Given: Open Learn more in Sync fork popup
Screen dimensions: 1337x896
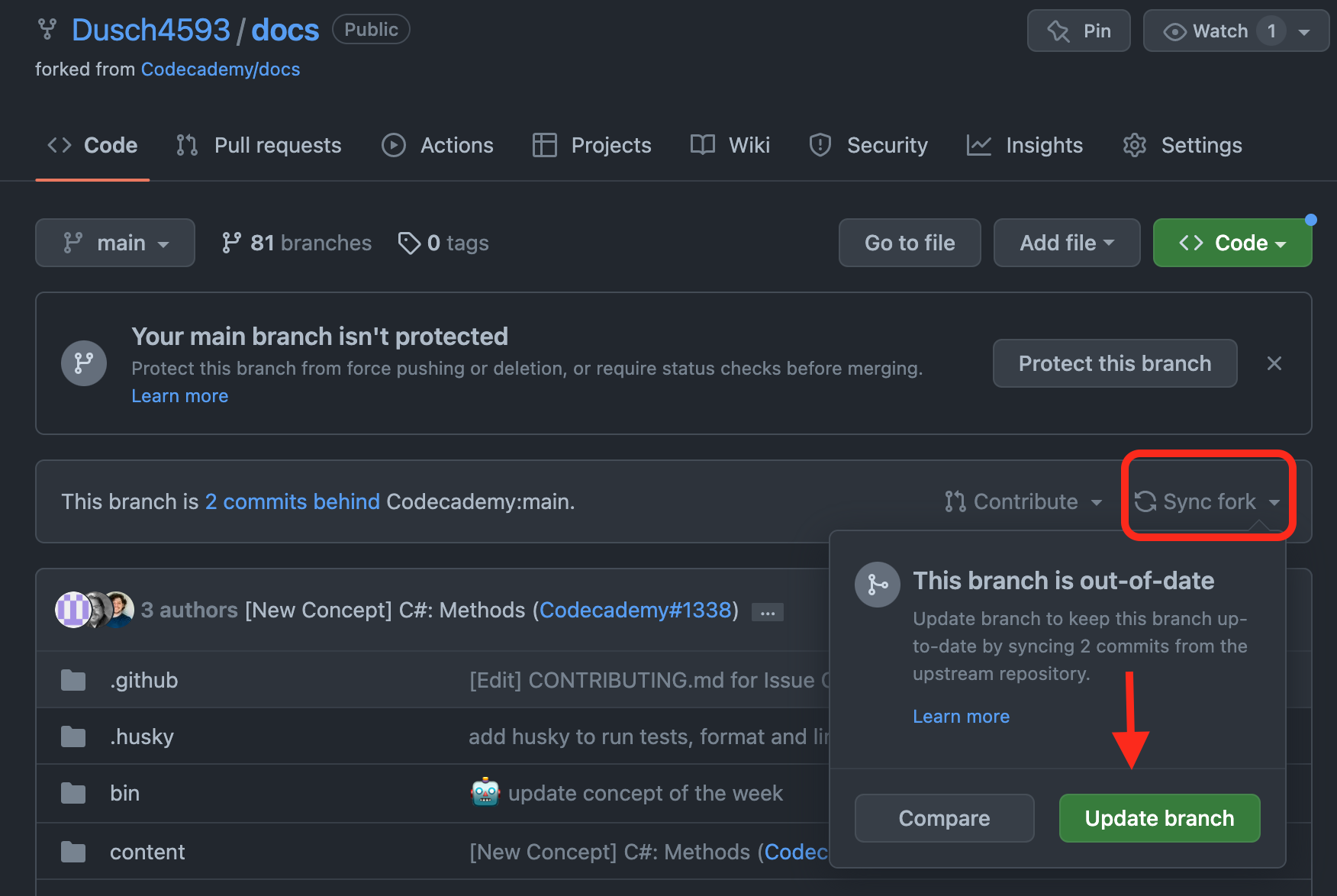Looking at the screenshot, I should (x=961, y=717).
